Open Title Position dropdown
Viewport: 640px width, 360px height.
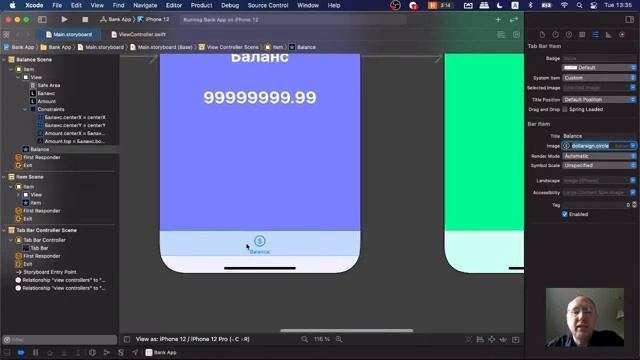pyautogui.click(x=599, y=100)
